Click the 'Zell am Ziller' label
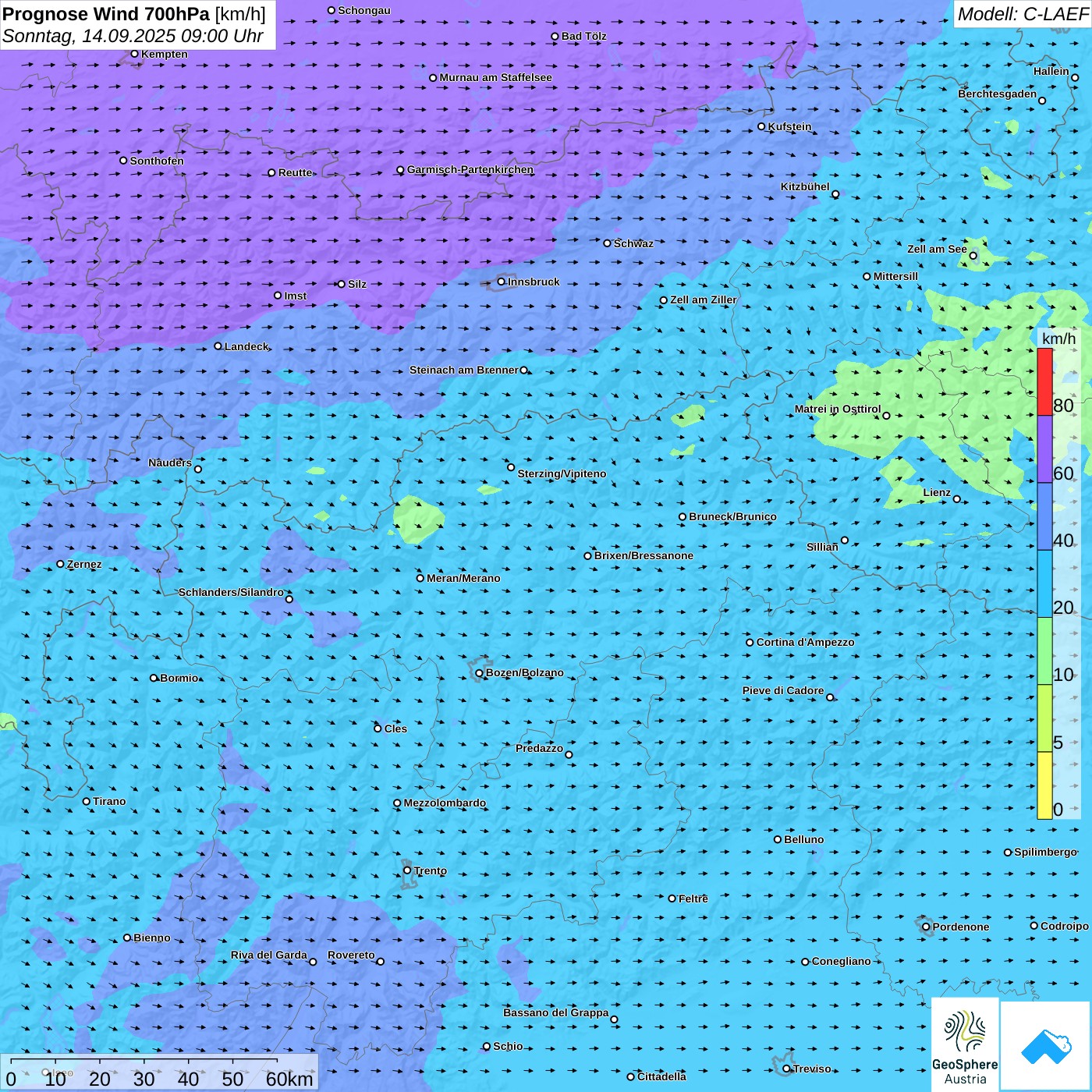This screenshot has width=1092, height=1092. point(704,300)
